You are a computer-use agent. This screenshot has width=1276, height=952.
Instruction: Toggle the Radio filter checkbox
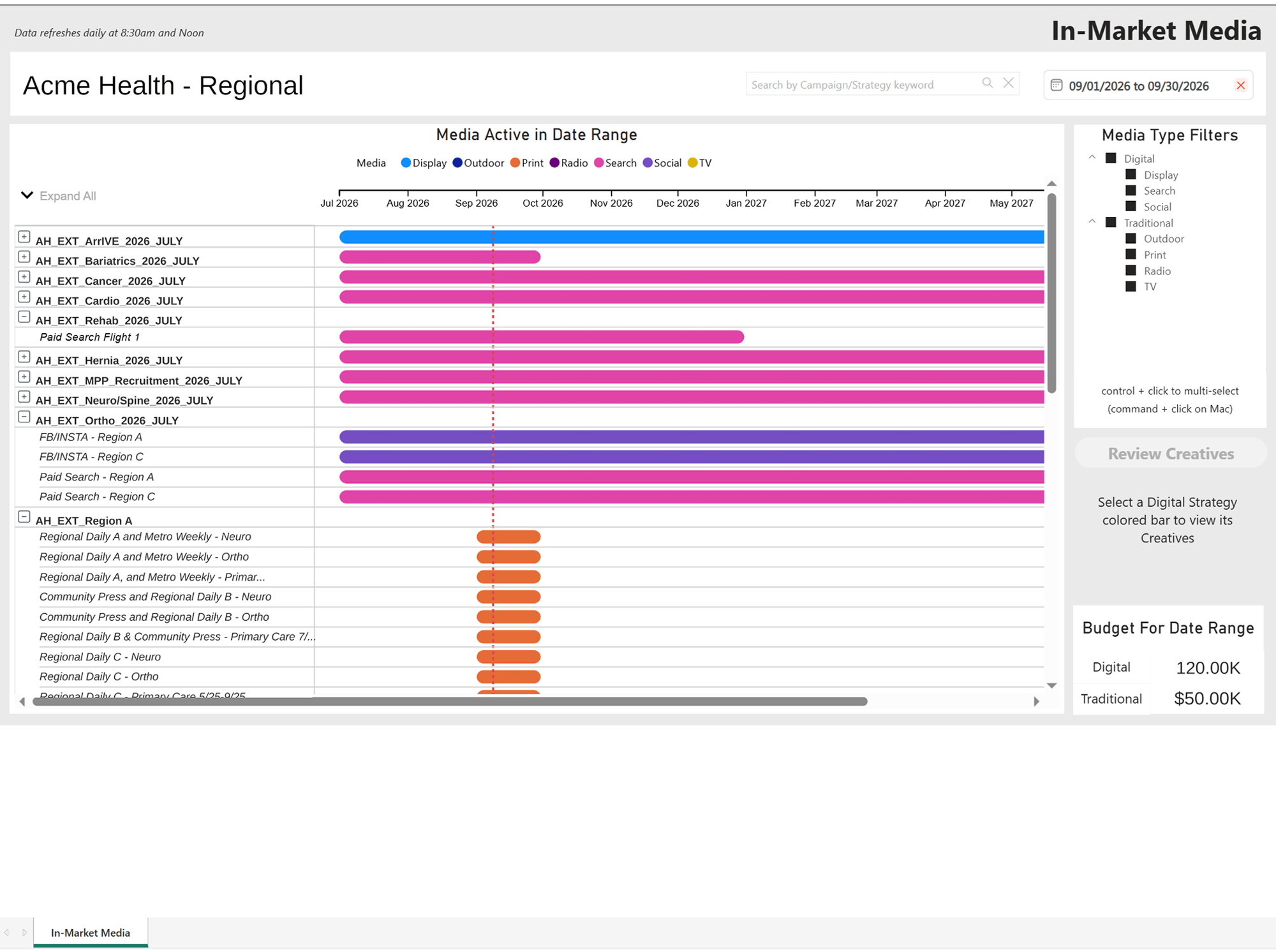[1131, 271]
